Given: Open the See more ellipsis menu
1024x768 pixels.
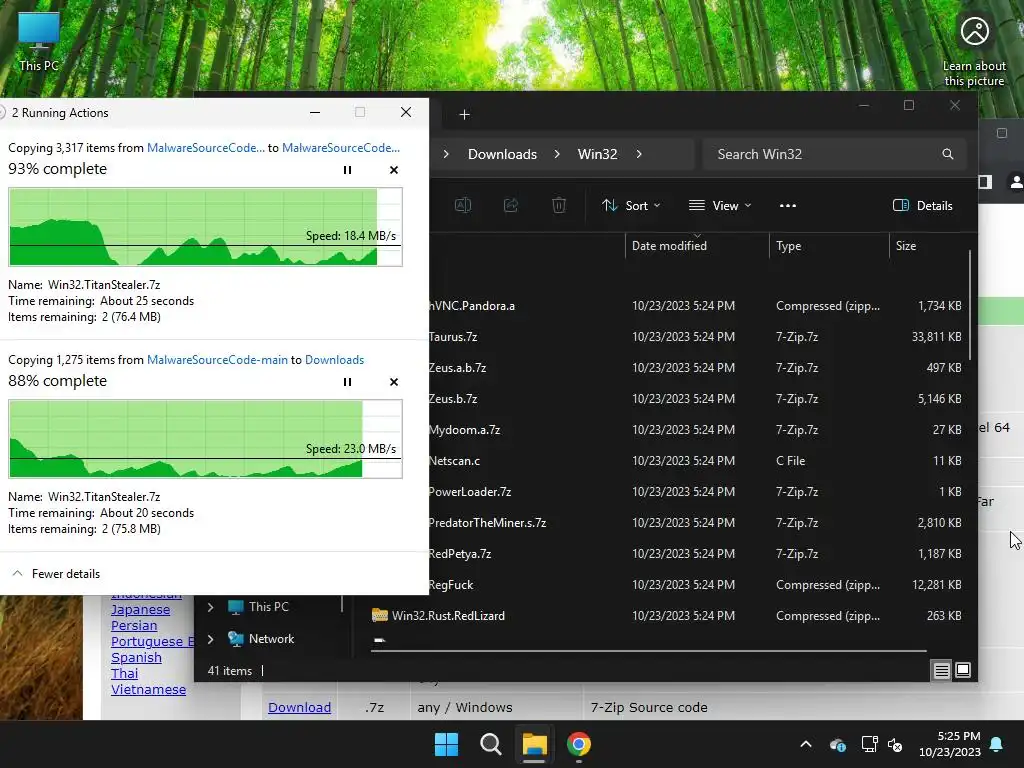Looking at the screenshot, I should [788, 206].
